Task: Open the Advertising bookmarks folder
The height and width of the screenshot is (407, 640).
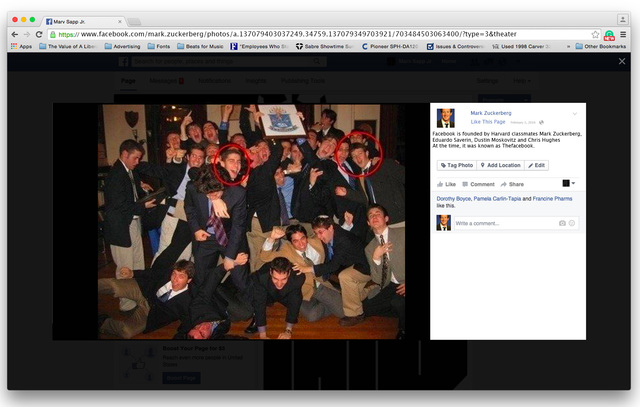Action: click(122, 46)
